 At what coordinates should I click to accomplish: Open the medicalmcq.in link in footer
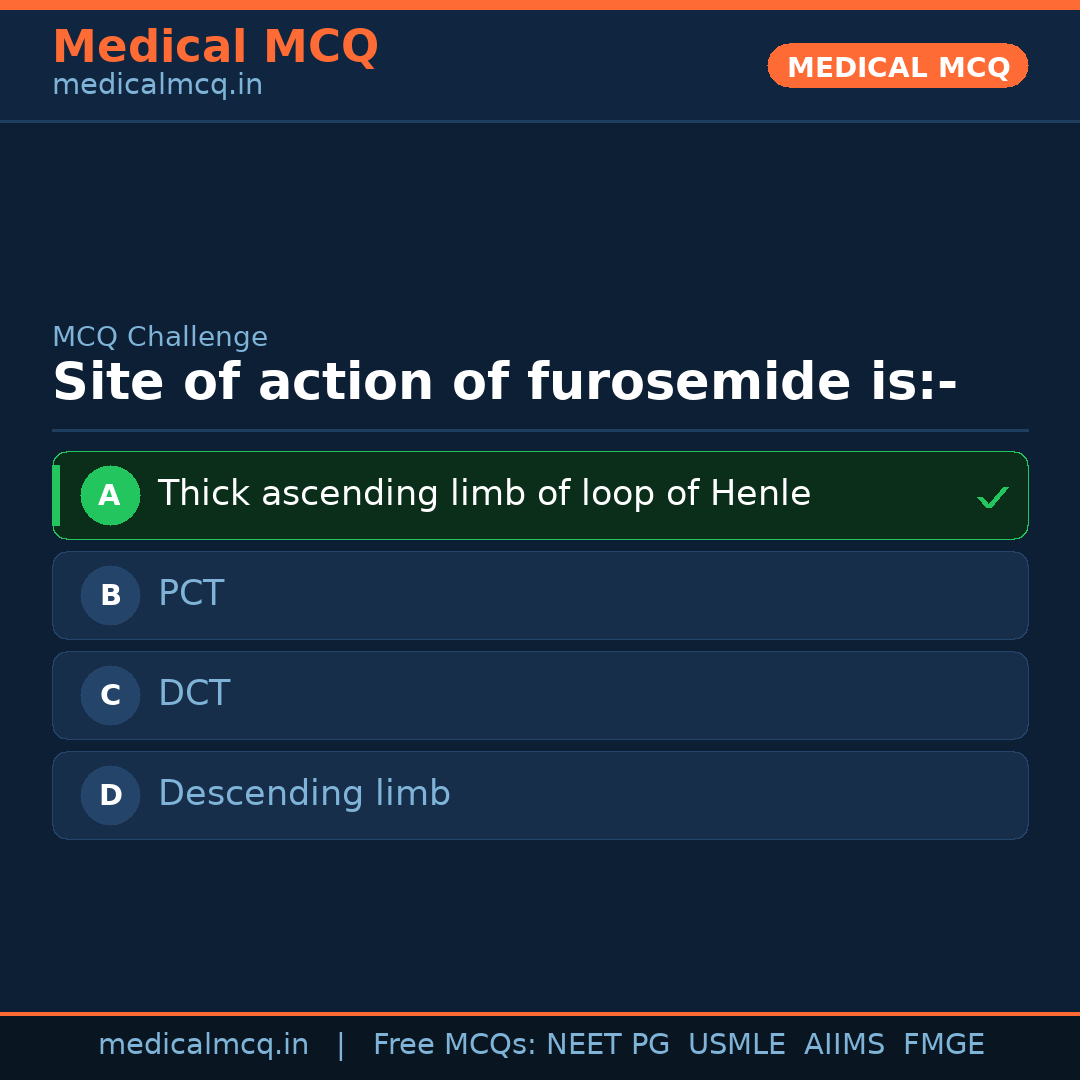coord(203,1045)
